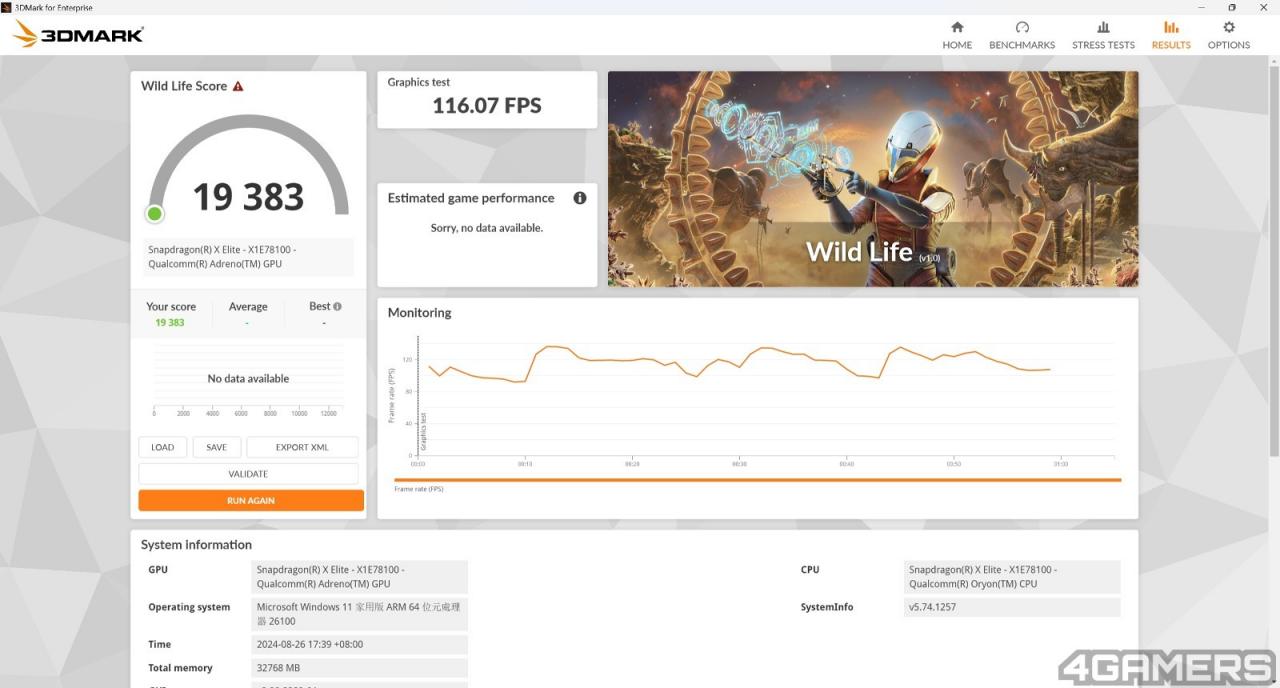Click the total memory value 32768 MB
Viewport: 1280px width, 688px height.
click(360, 668)
